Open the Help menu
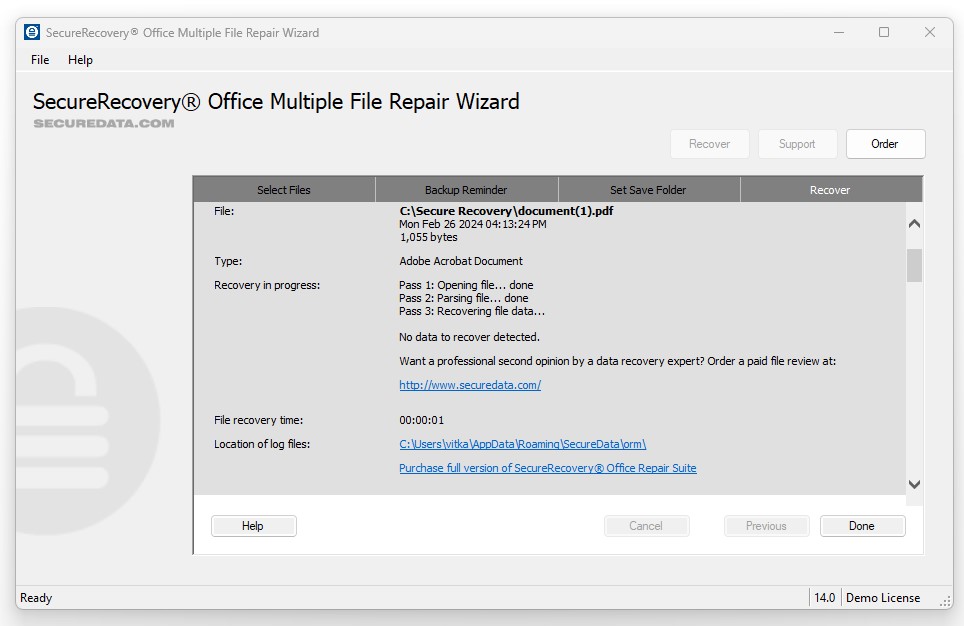The width and height of the screenshot is (964, 626). [x=80, y=60]
